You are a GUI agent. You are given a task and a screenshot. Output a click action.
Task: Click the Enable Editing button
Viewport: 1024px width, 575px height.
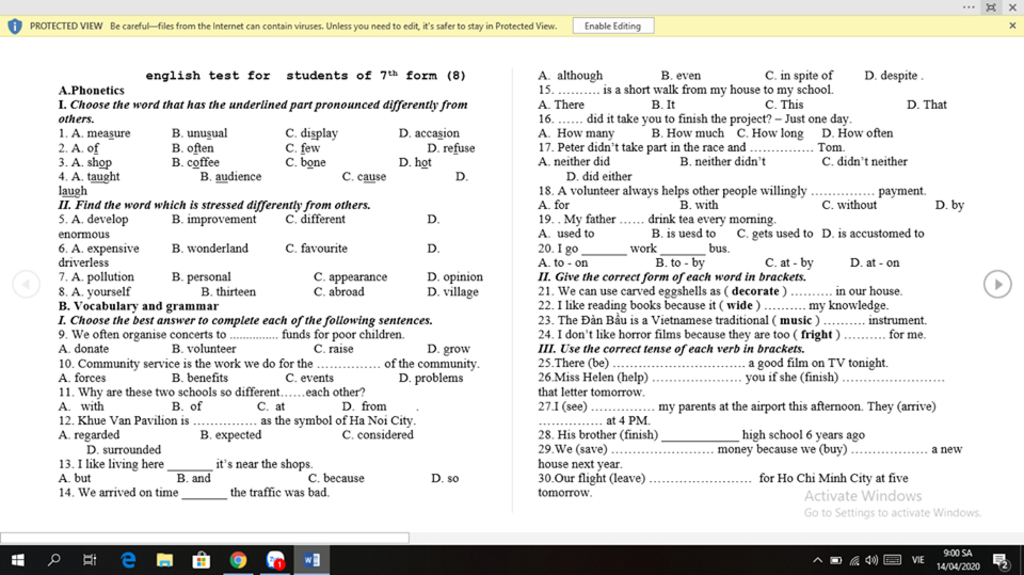(613, 26)
